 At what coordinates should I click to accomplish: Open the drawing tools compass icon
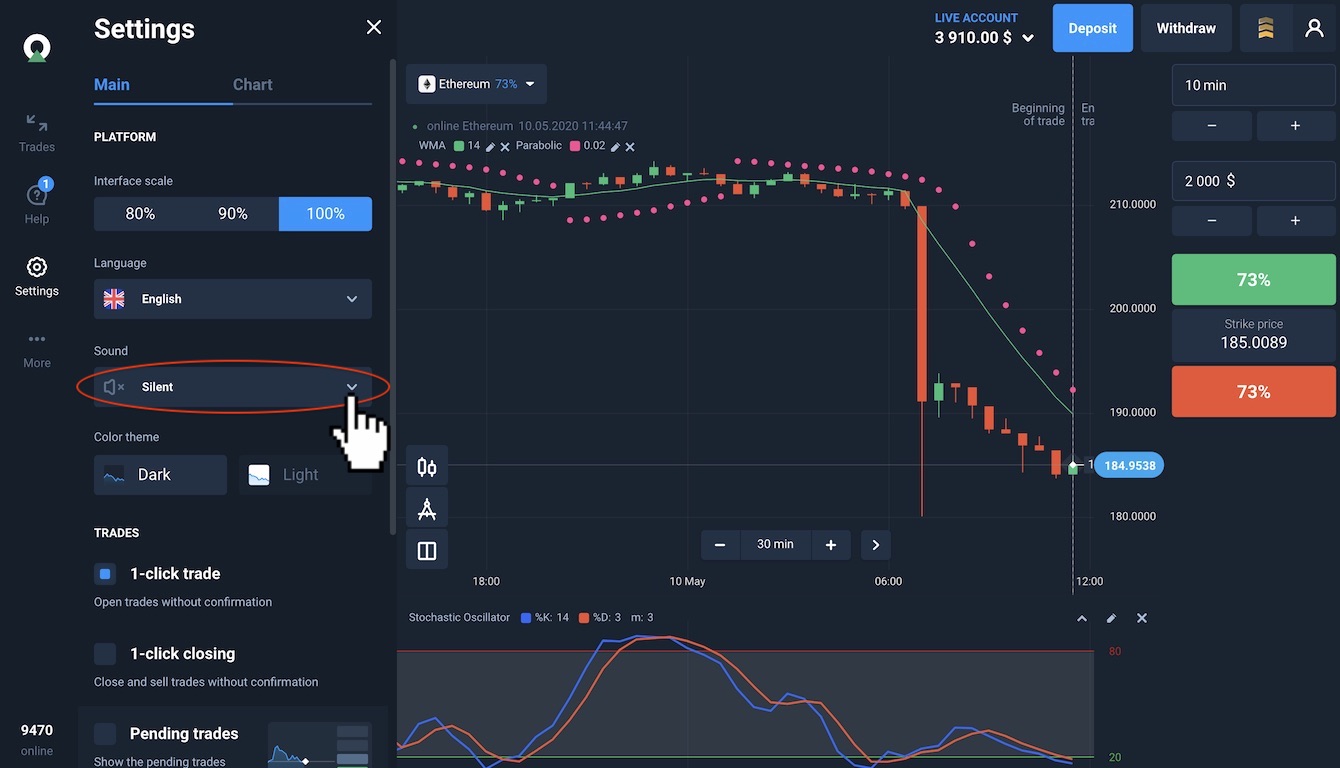click(x=427, y=509)
